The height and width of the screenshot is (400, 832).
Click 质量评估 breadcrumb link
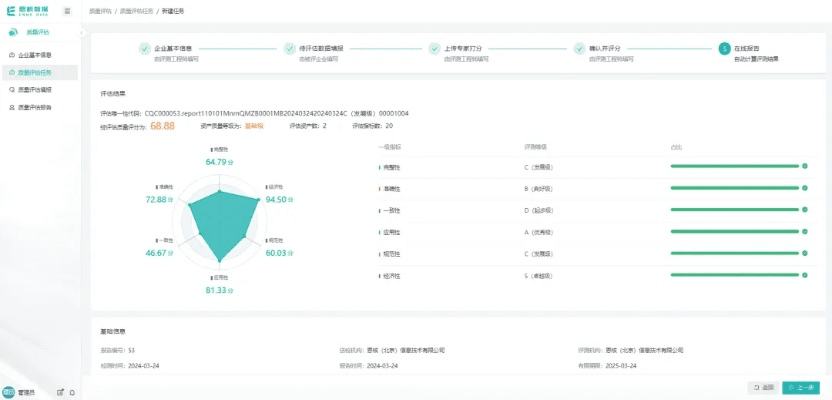pyautogui.click(x=102, y=10)
